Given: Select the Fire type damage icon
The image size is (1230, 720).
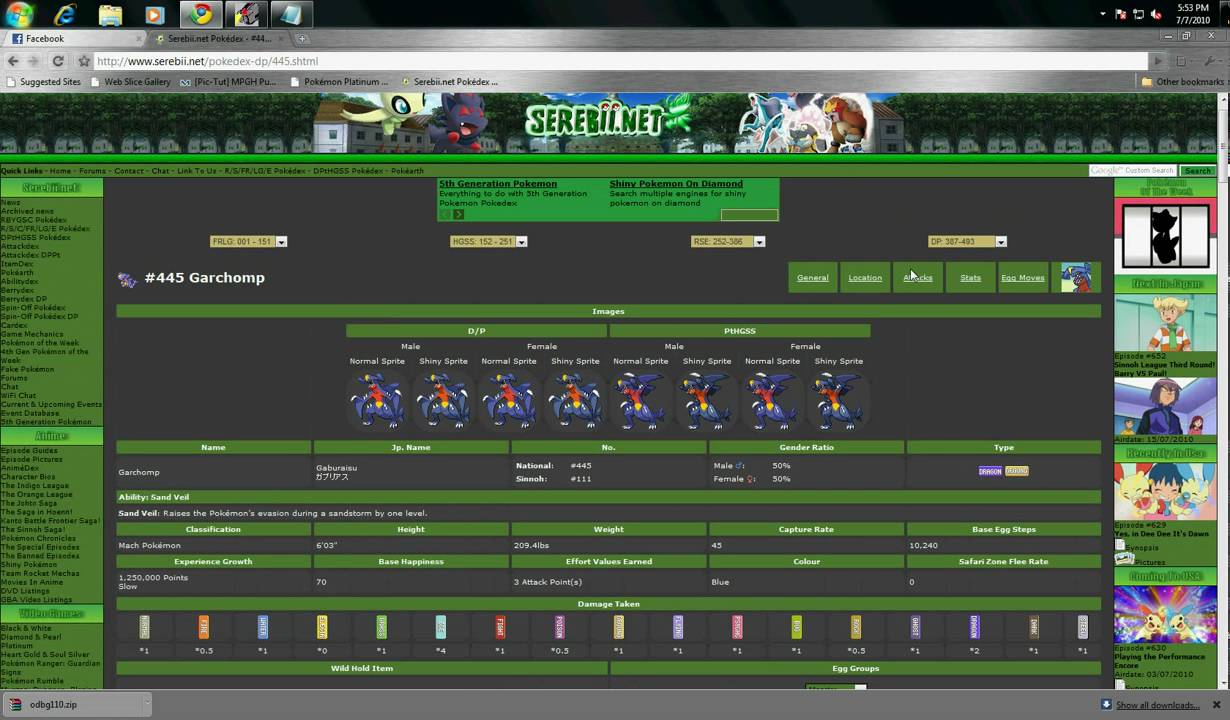Looking at the screenshot, I should 203,627.
